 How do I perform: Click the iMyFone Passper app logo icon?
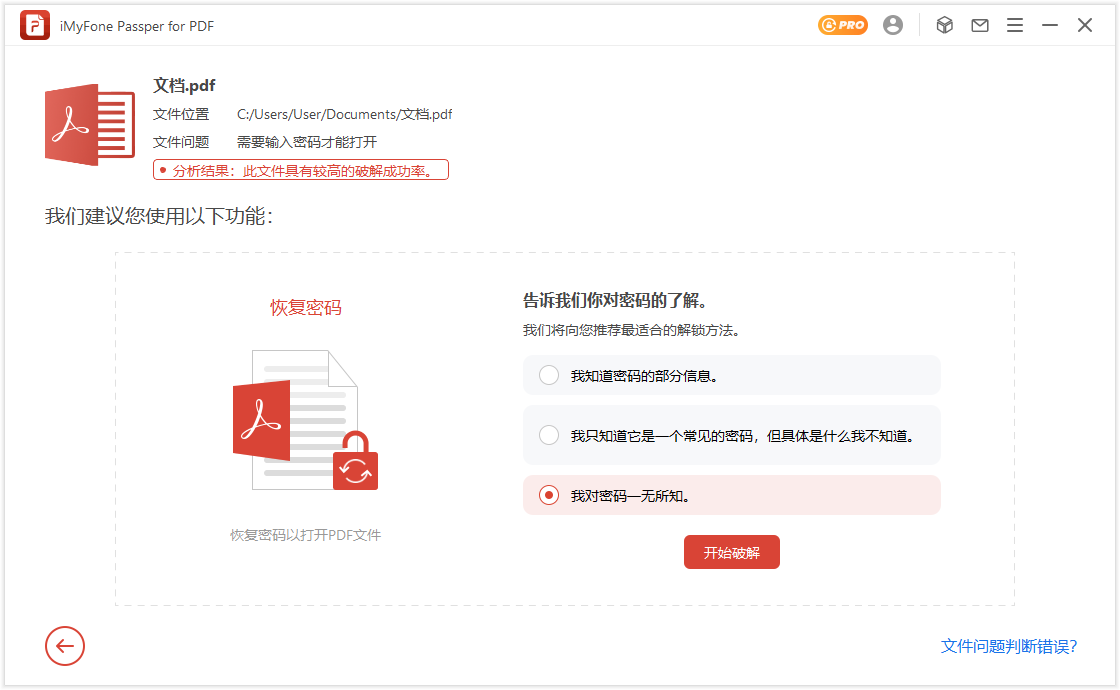[34, 26]
